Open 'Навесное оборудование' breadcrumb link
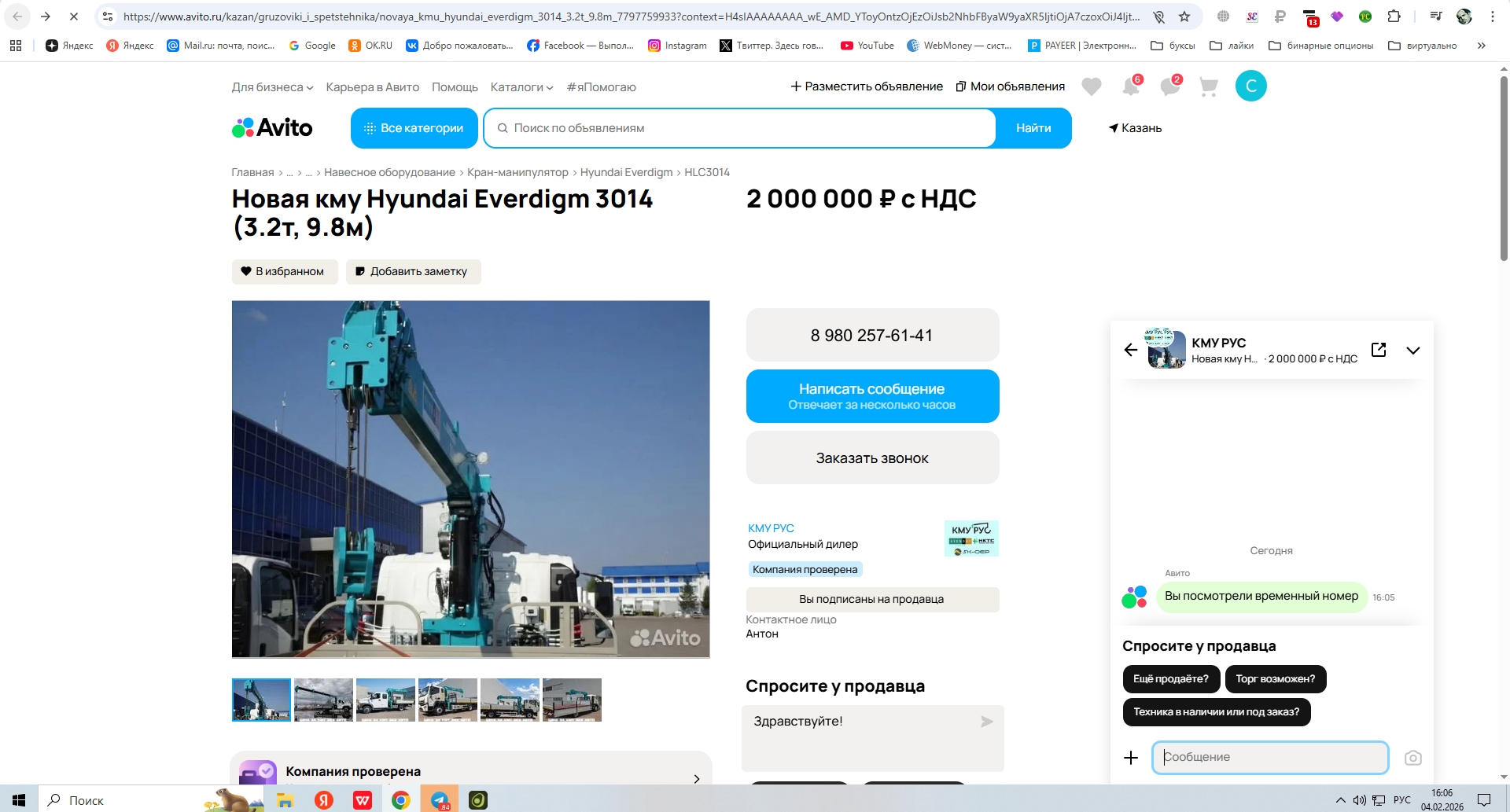This screenshot has height=812, width=1510. coord(389,172)
